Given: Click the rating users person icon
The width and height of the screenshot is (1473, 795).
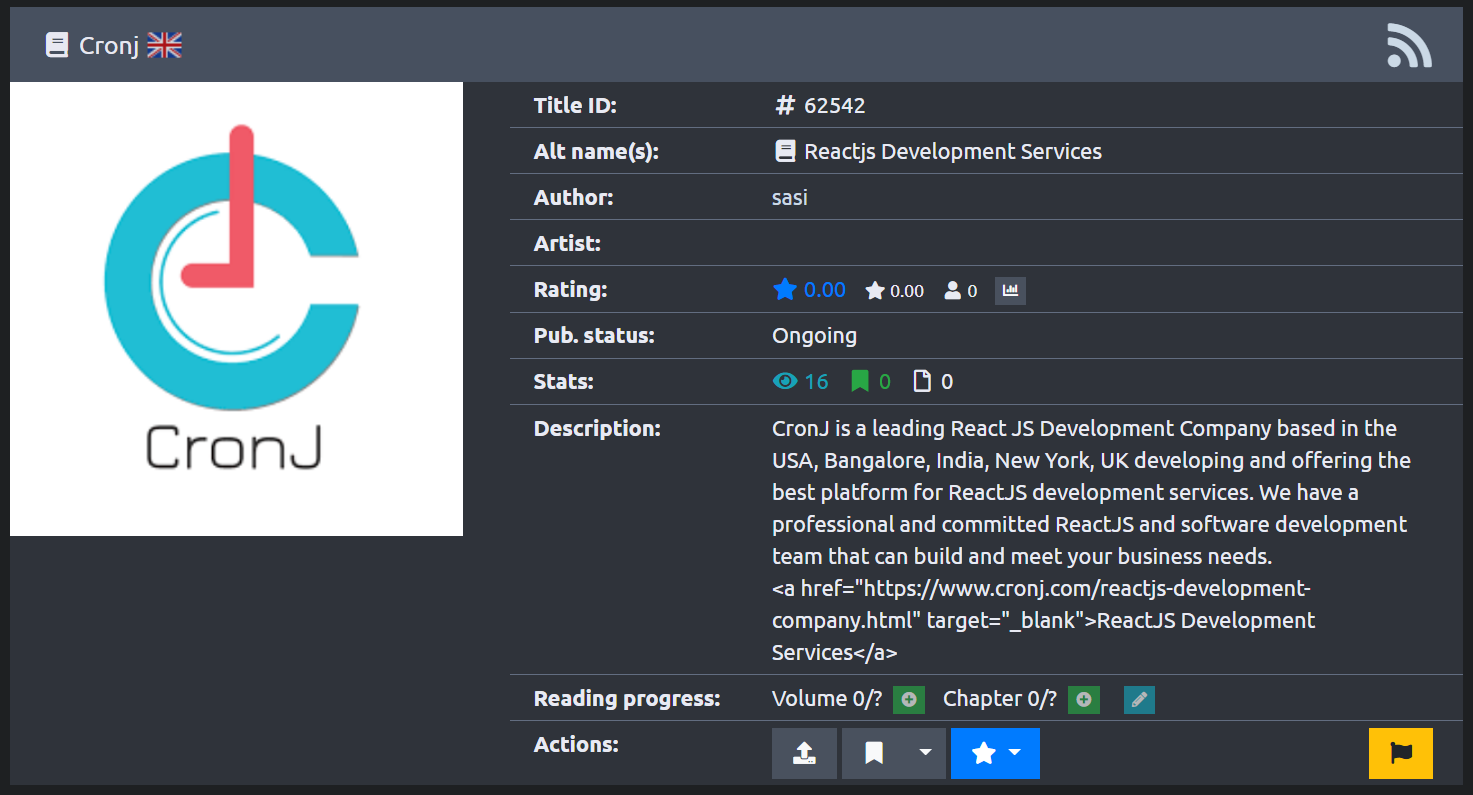Looking at the screenshot, I should 953,291.
